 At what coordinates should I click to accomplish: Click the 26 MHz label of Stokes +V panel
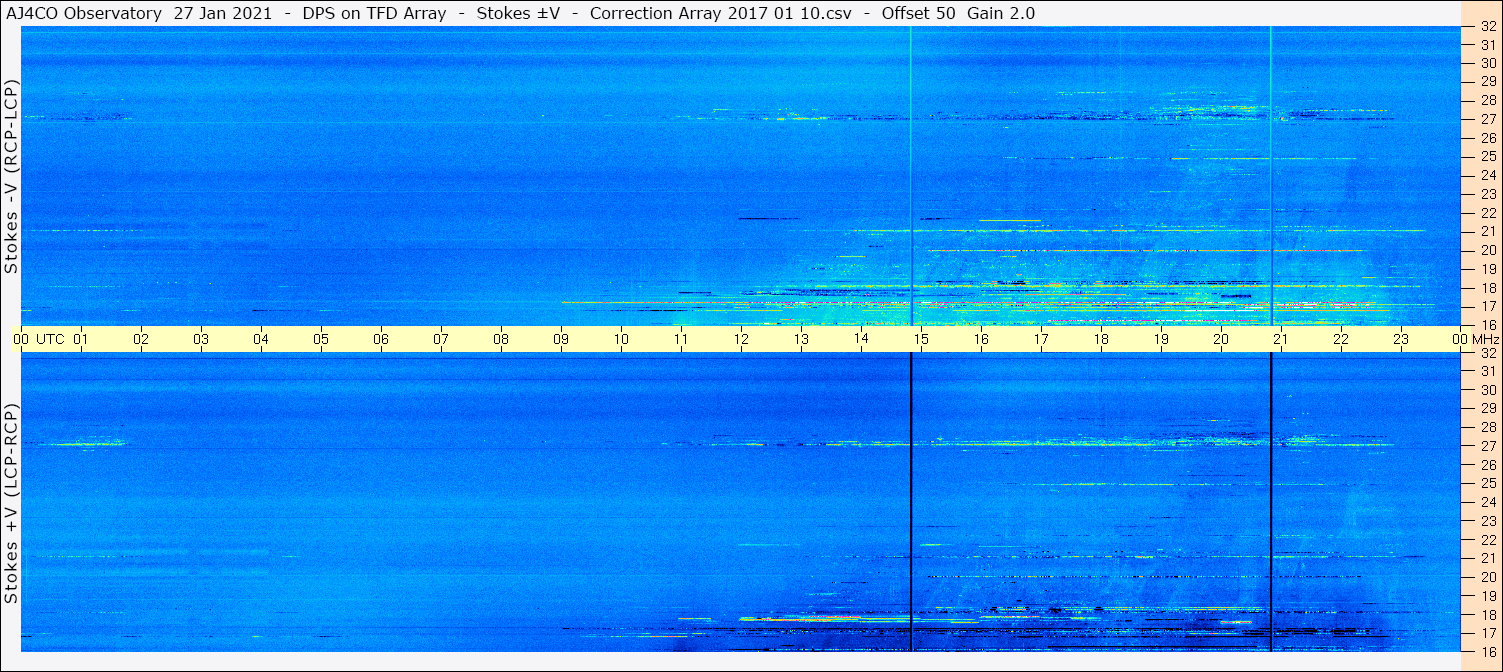(x=1487, y=464)
